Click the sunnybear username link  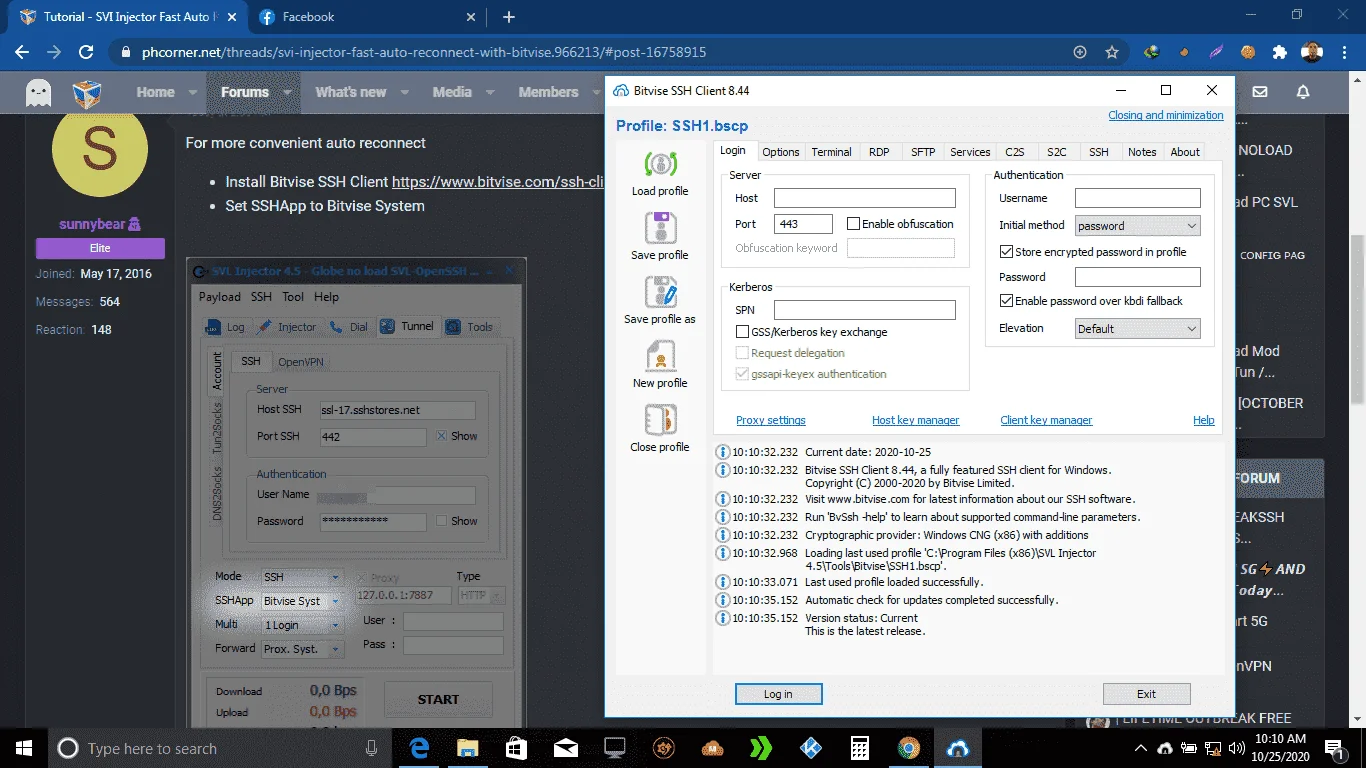[92, 224]
